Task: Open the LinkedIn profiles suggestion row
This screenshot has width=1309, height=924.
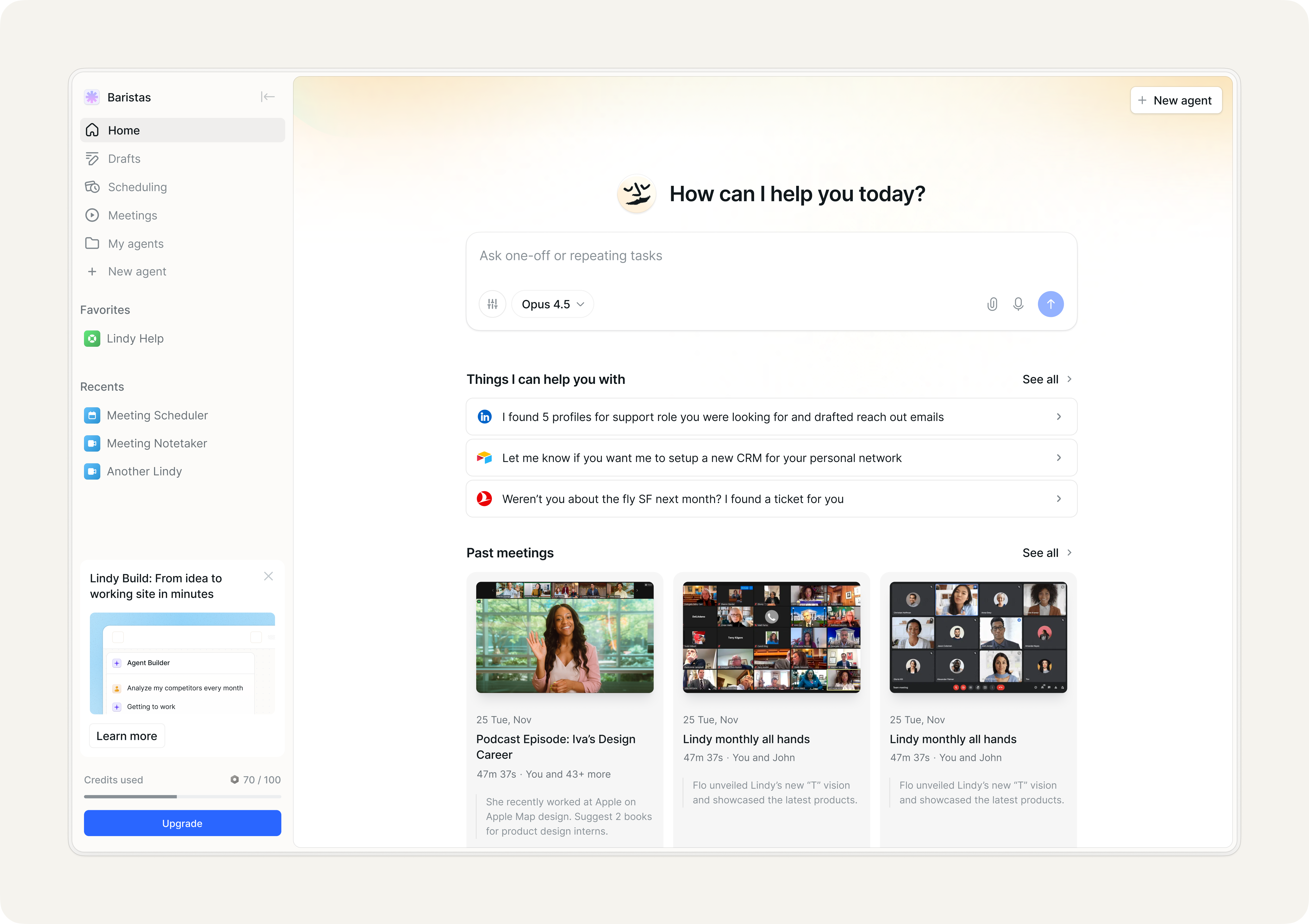Action: [x=771, y=417]
